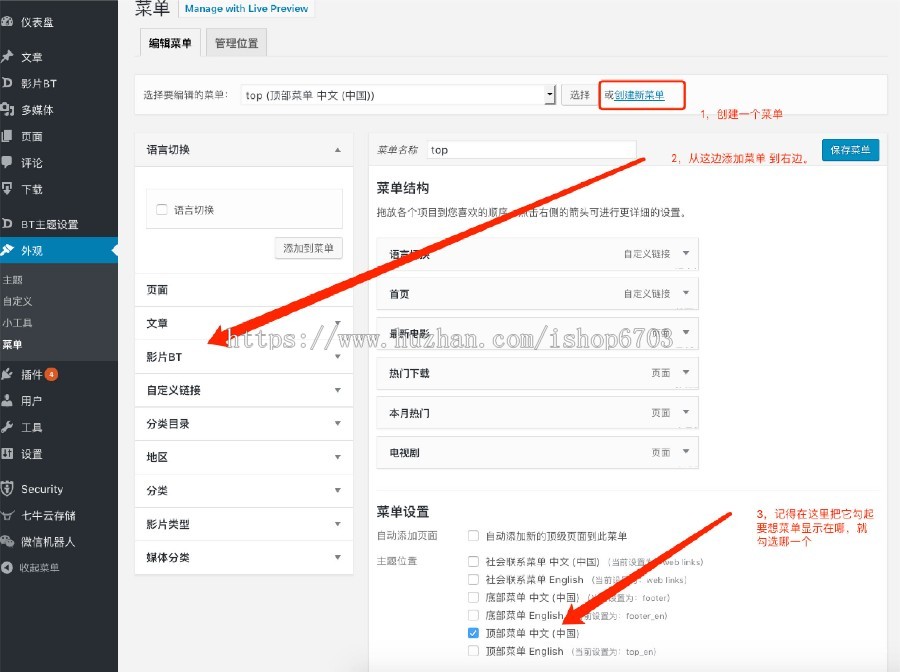This screenshot has height=672, width=900.
Task: Expand the 影片BT accordion section
Action: pos(338,356)
